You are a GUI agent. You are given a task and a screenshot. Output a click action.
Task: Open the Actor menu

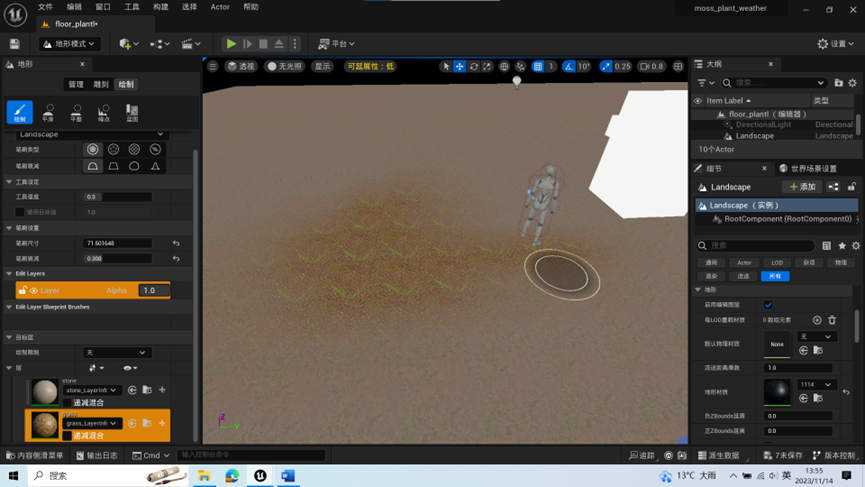click(x=220, y=7)
